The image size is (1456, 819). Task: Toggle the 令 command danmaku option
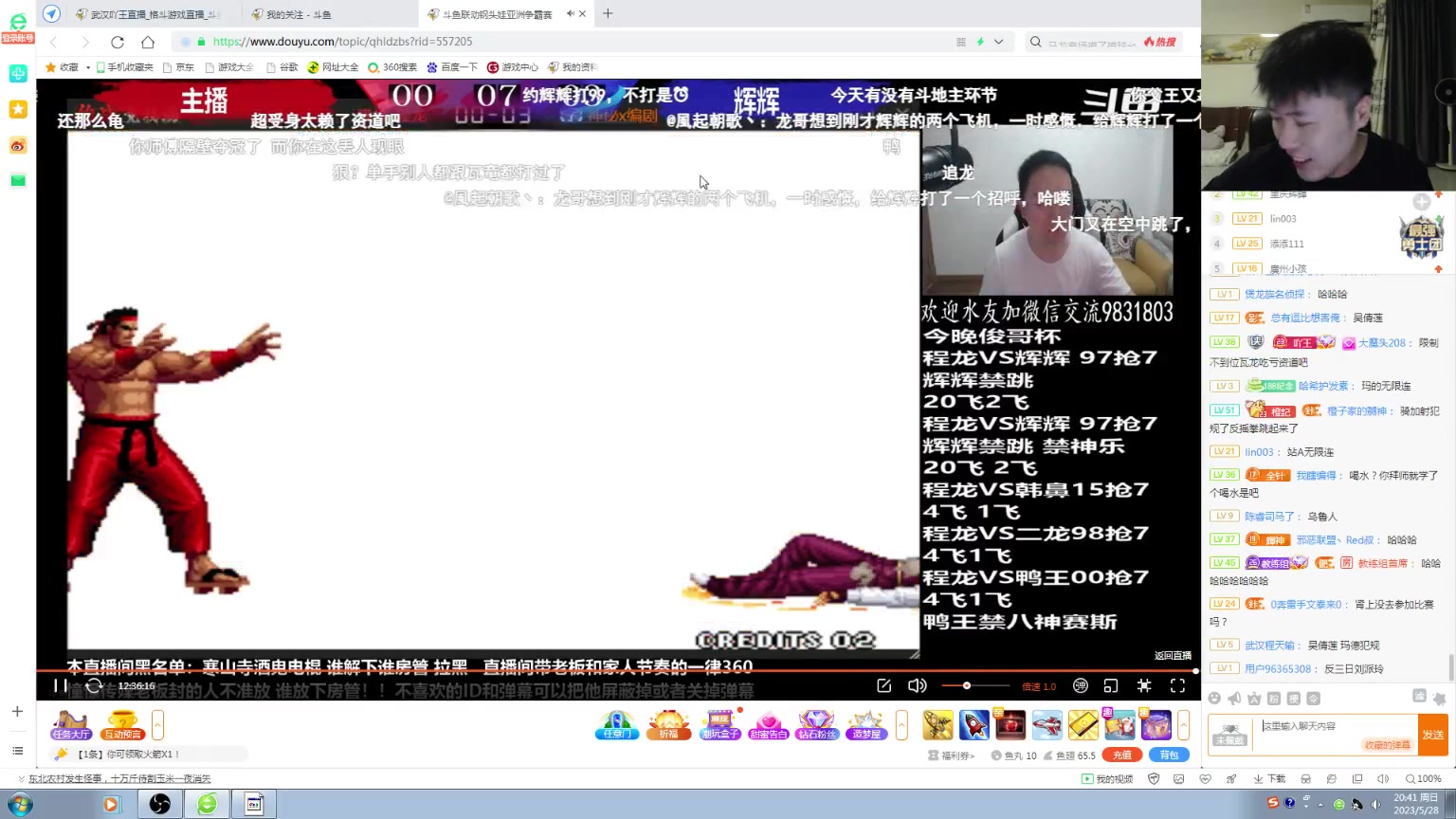[x=1313, y=699]
